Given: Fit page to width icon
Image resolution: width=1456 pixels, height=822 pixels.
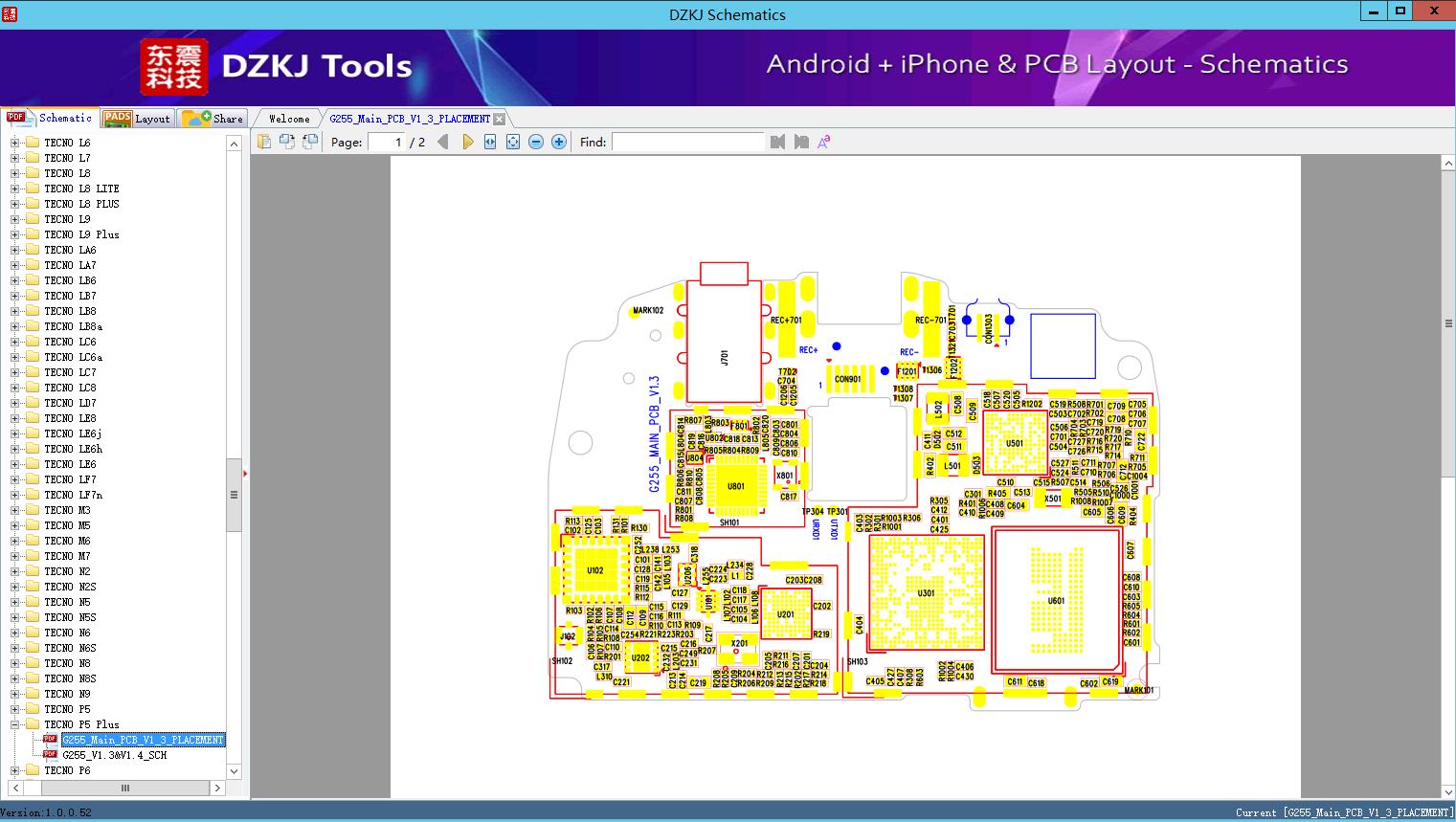Looking at the screenshot, I should (x=490, y=142).
